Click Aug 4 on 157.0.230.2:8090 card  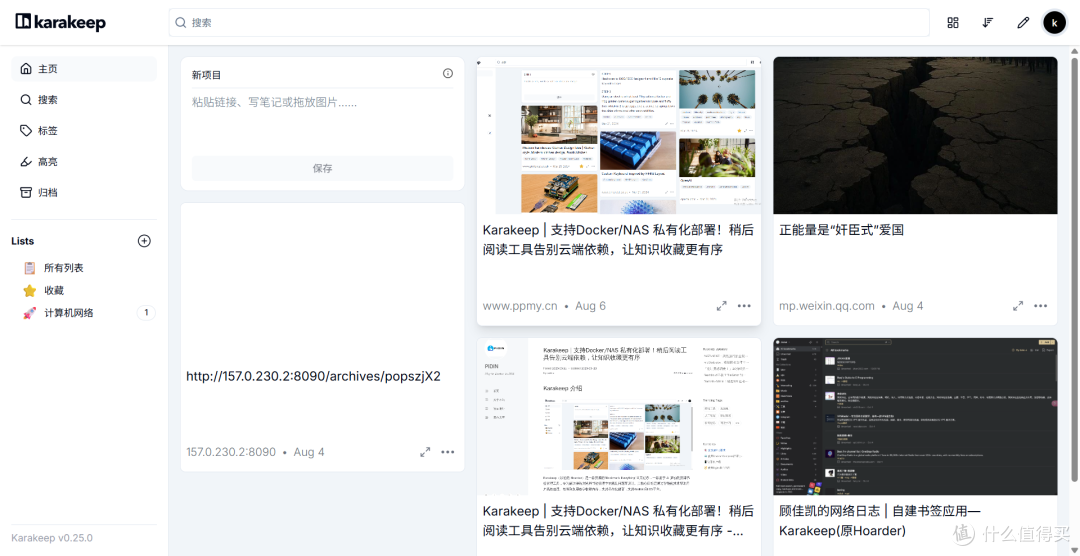pos(309,452)
